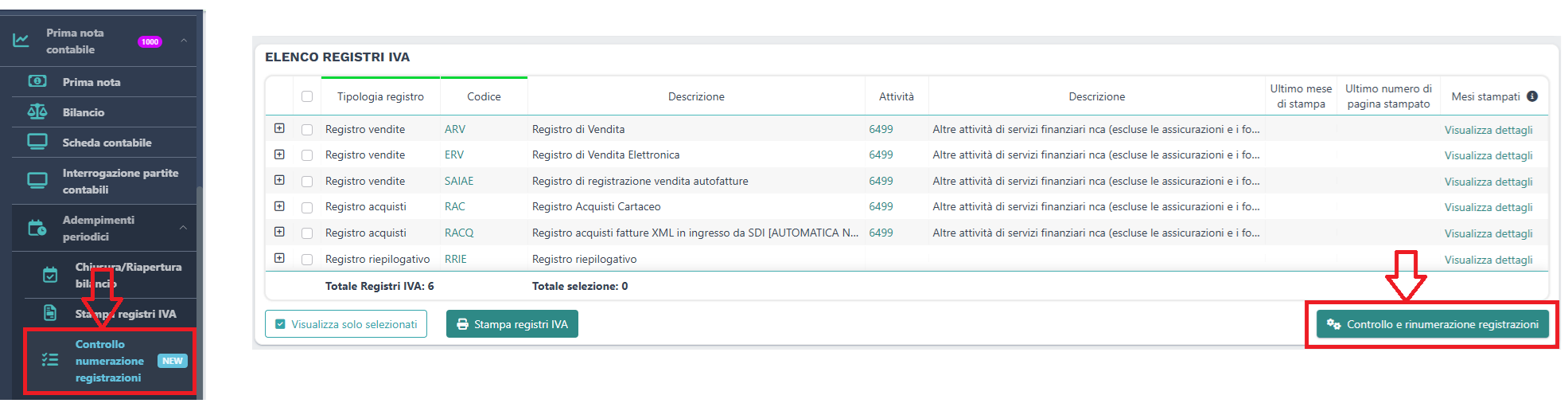
Task: Click 'Totale selezione: 0' text
Action: pos(580,286)
